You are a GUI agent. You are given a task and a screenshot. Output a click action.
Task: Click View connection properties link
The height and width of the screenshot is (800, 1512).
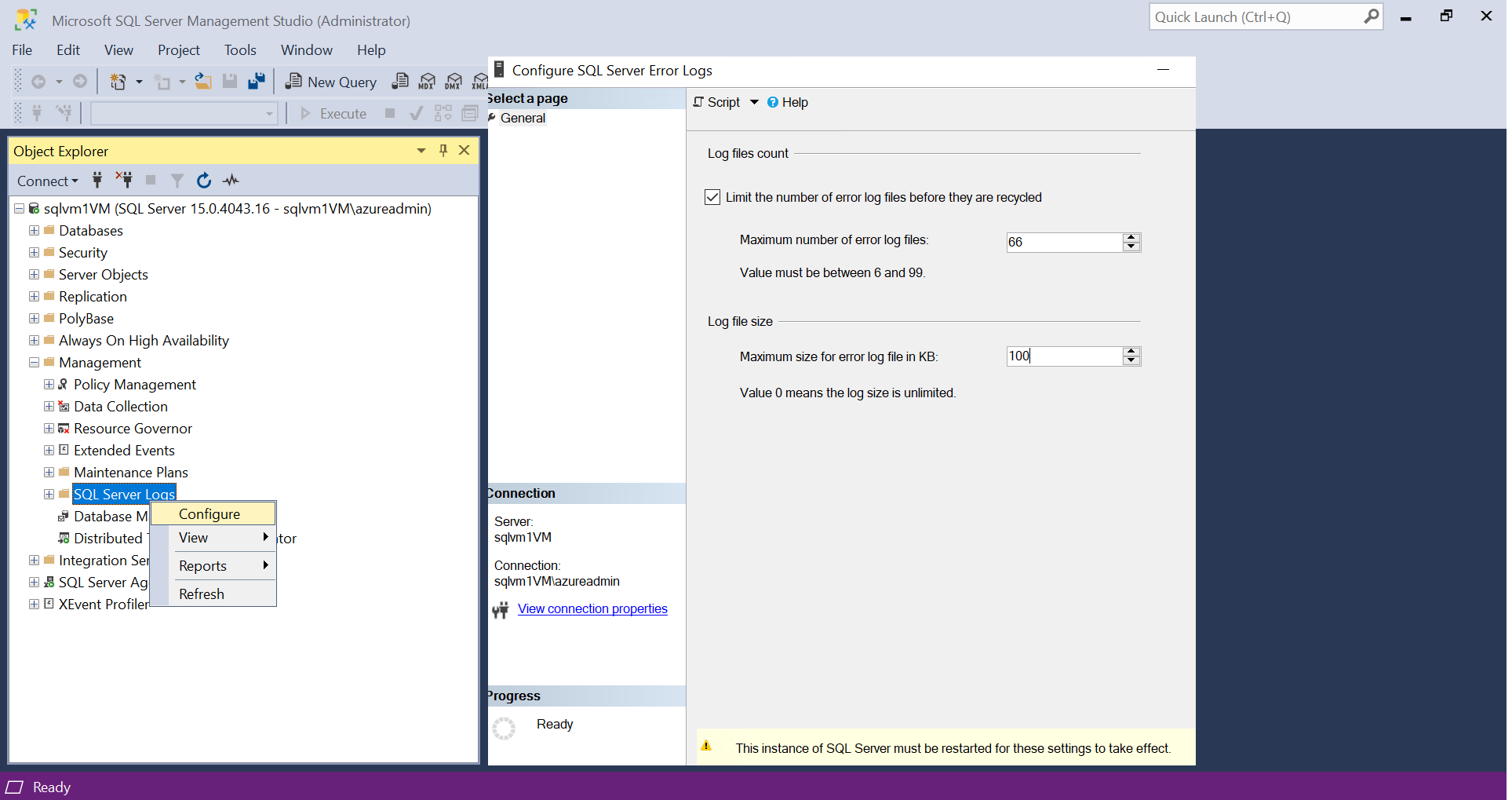tap(592, 609)
